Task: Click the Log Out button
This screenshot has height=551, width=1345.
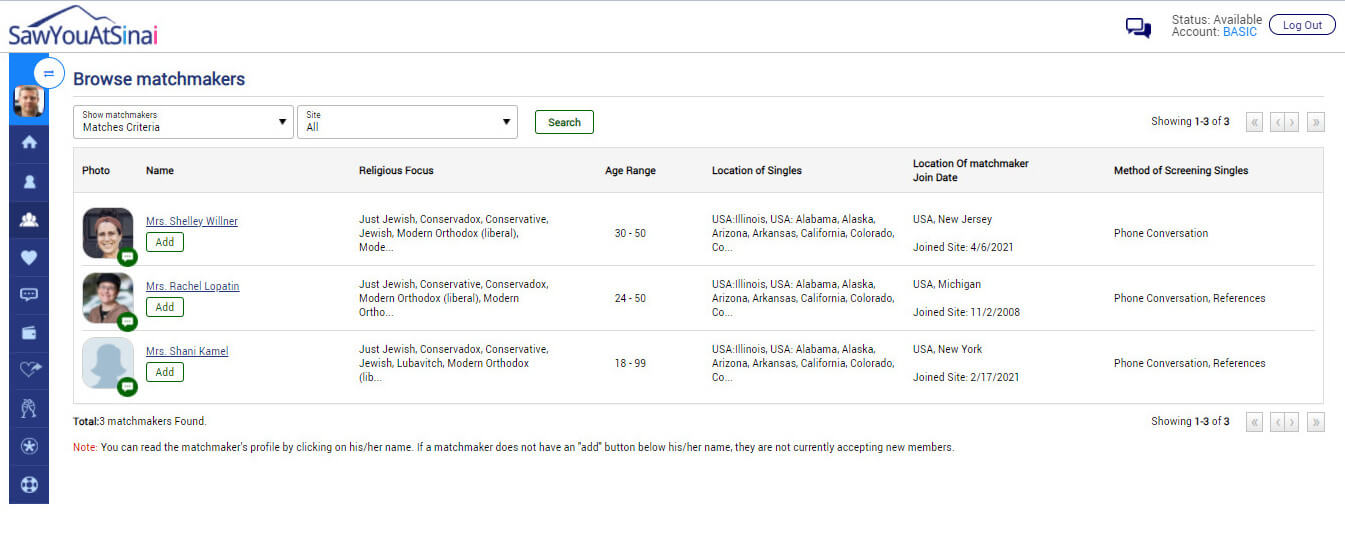Action: click(x=1302, y=25)
